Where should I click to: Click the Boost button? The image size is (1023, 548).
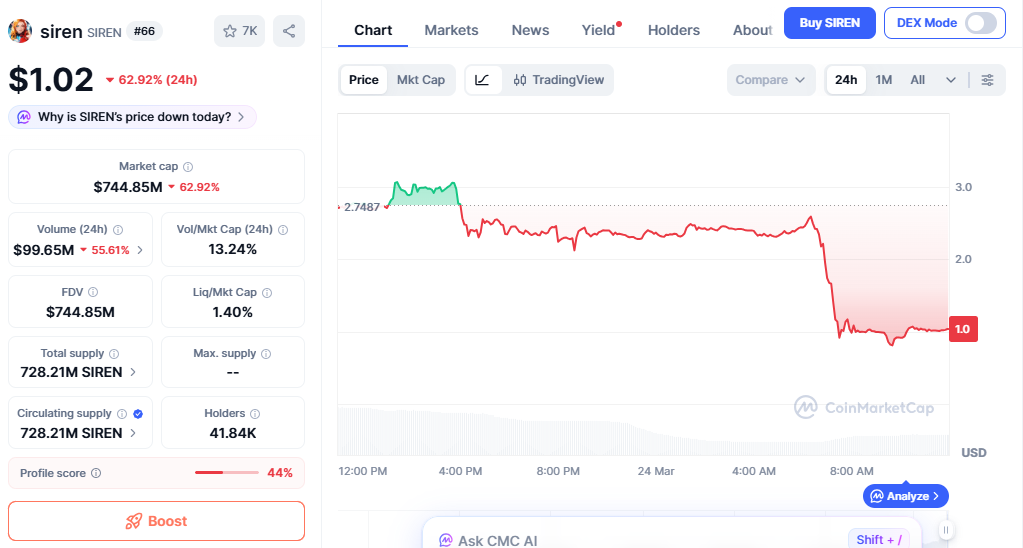[x=157, y=521]
